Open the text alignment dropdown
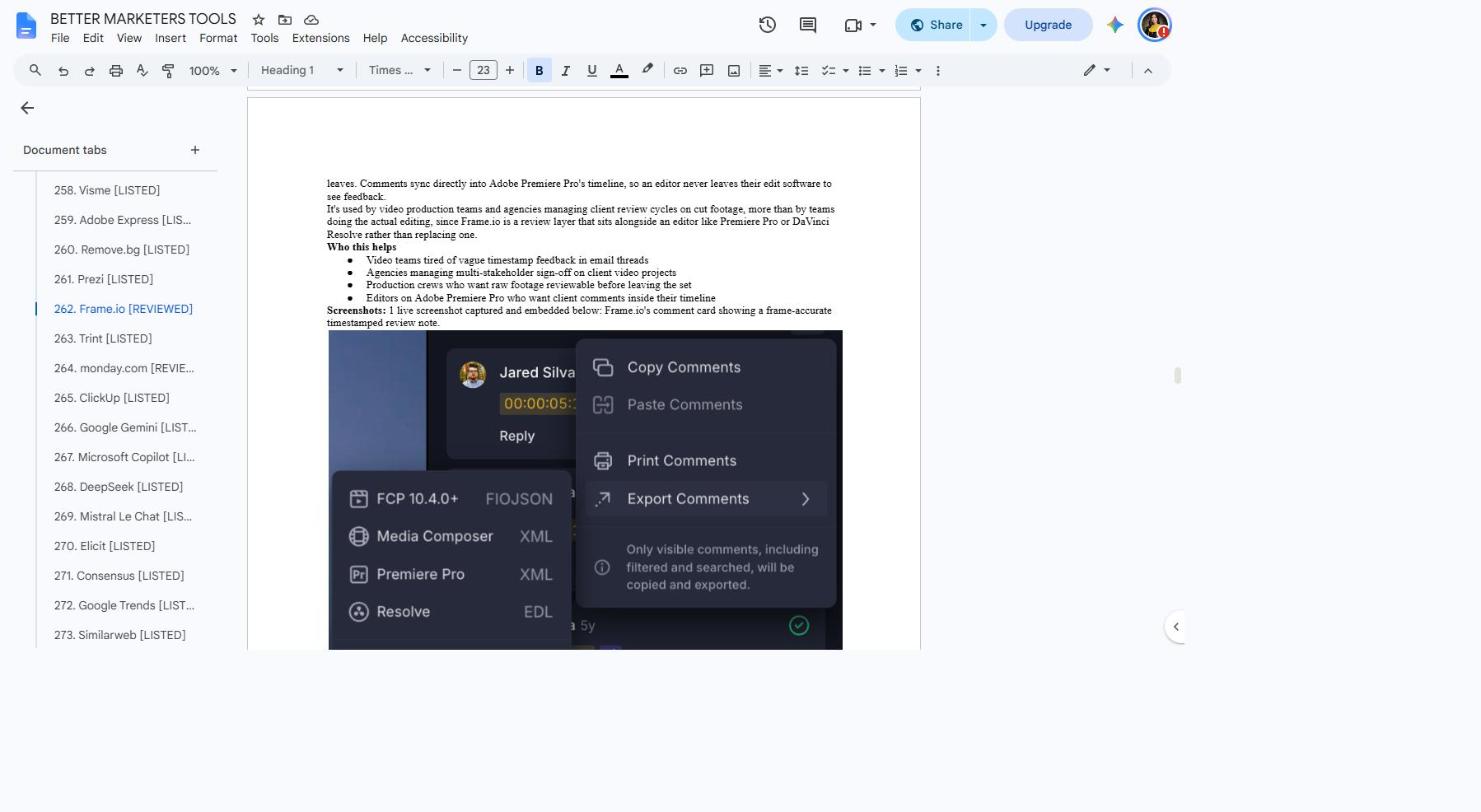 (x=770, y=70)
